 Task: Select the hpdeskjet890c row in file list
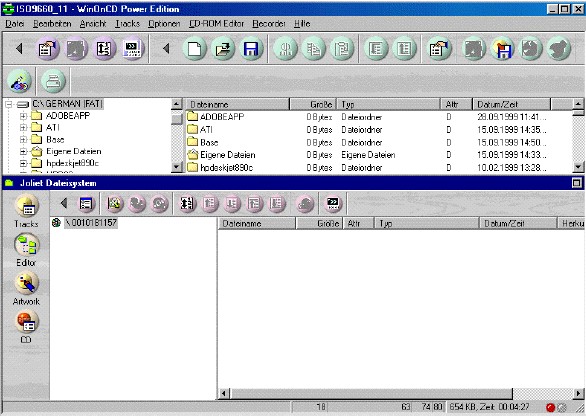(379, 167)
